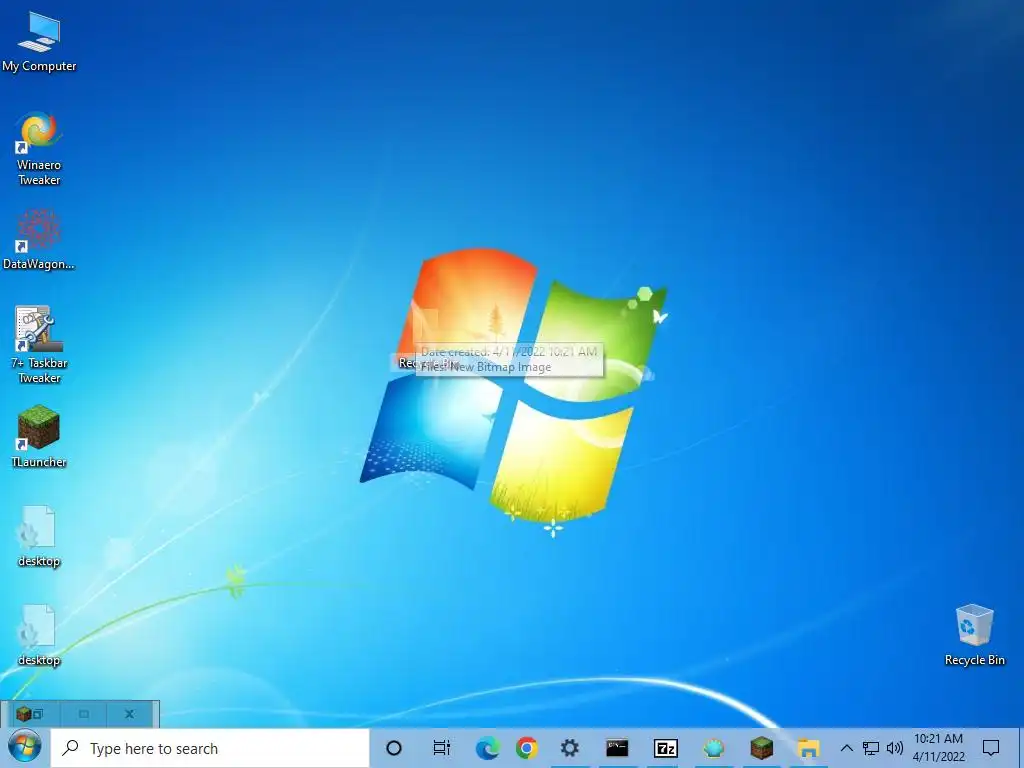The height and width of the screenshot is (768, 1024).
Task: Launch Google Chrome from the taskbar
Action: 527,748
